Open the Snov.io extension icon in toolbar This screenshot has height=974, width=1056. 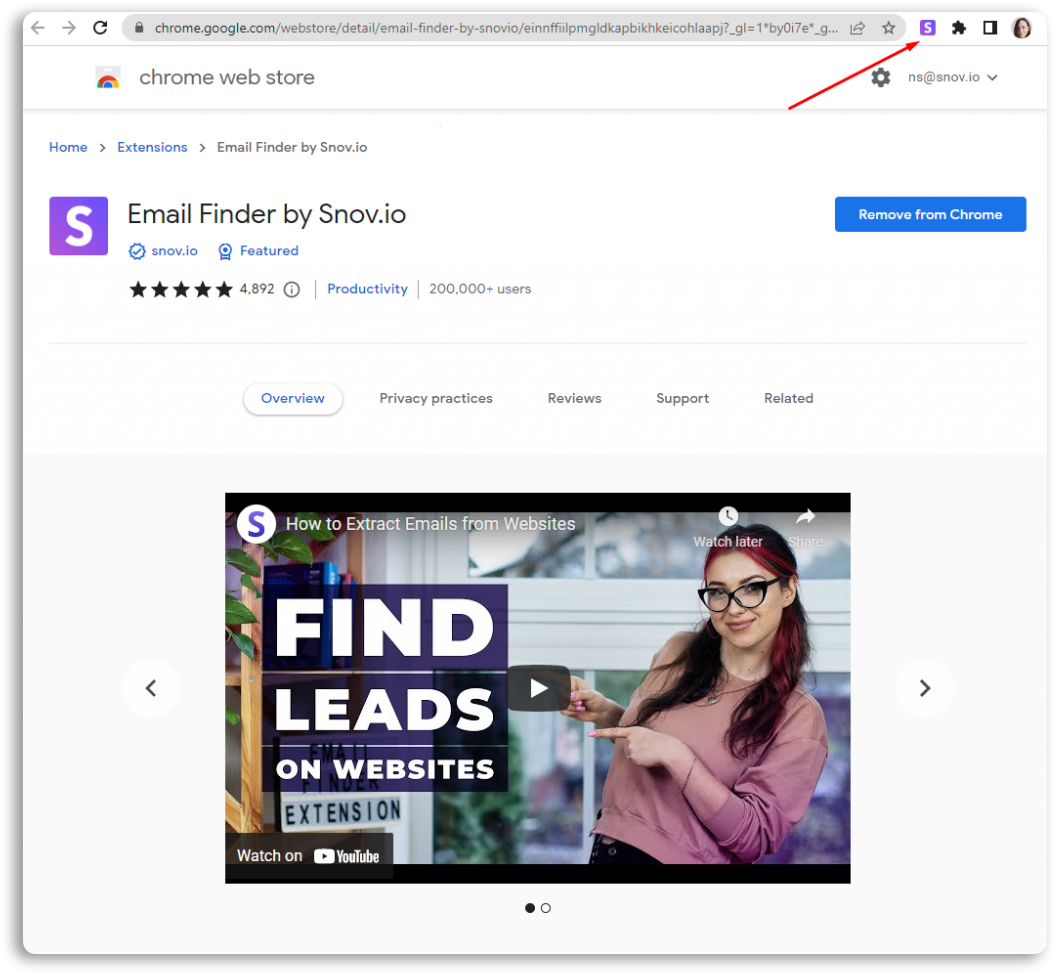(x=927, y=28)
